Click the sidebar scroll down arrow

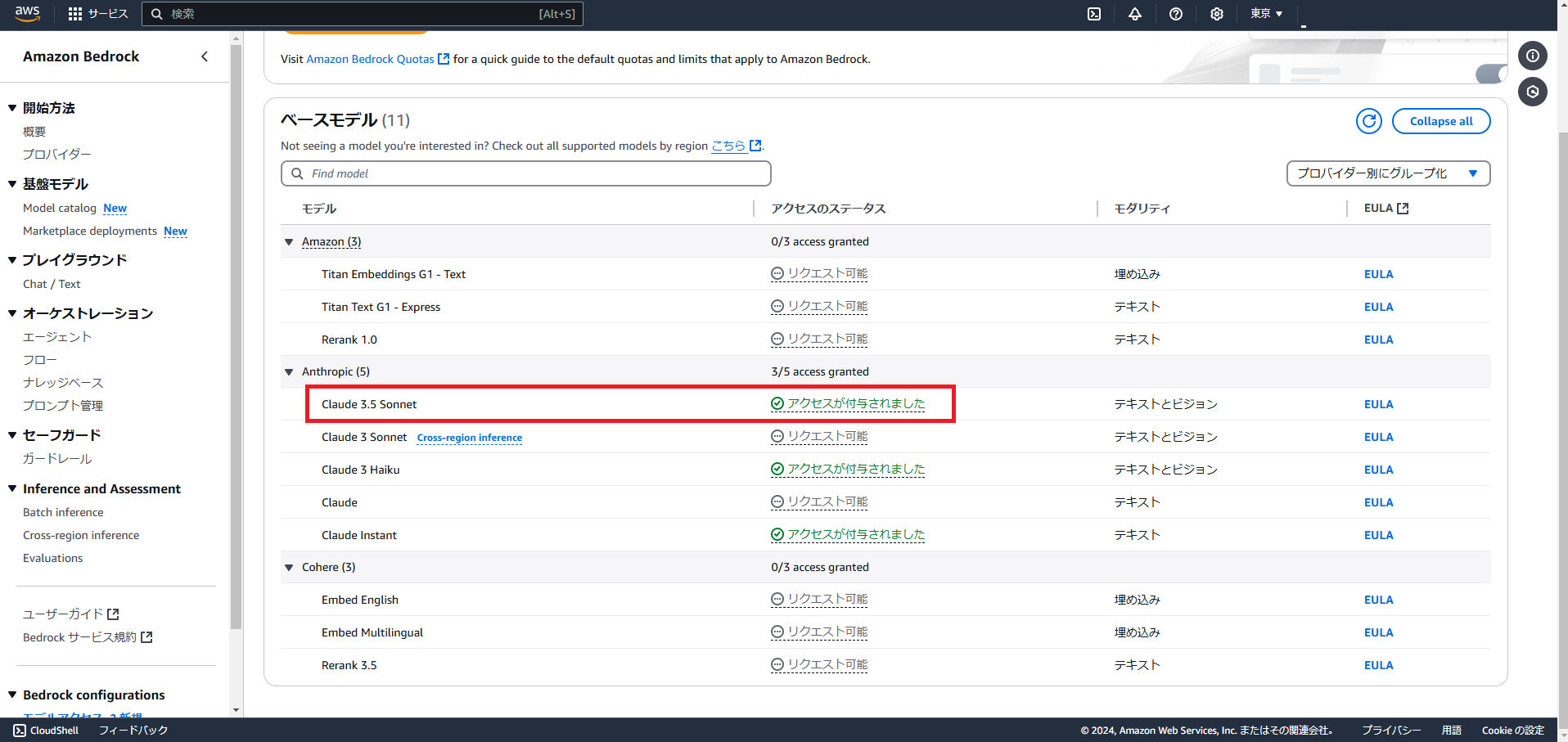(x=236, y=710)
